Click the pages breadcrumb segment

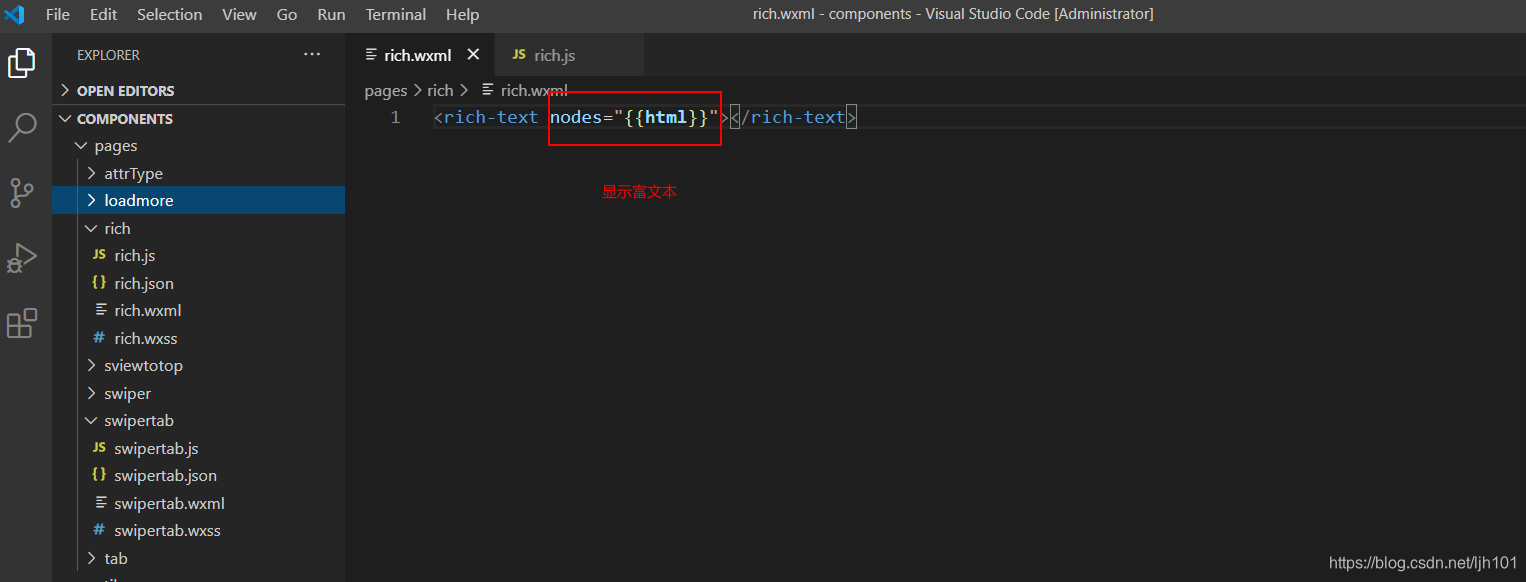click(386, 90)
